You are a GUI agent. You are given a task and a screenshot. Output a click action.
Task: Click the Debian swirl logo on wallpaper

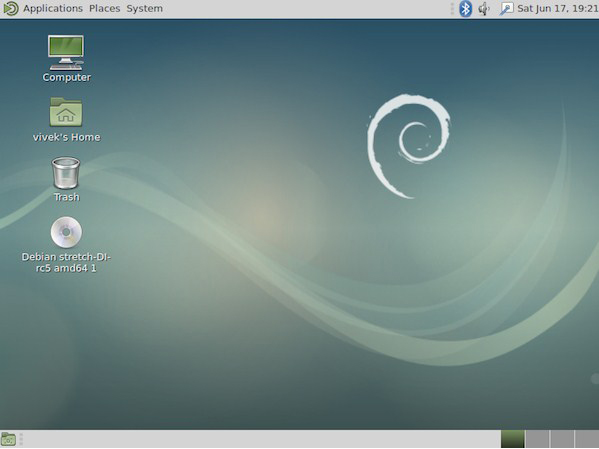tap(408, 146)
